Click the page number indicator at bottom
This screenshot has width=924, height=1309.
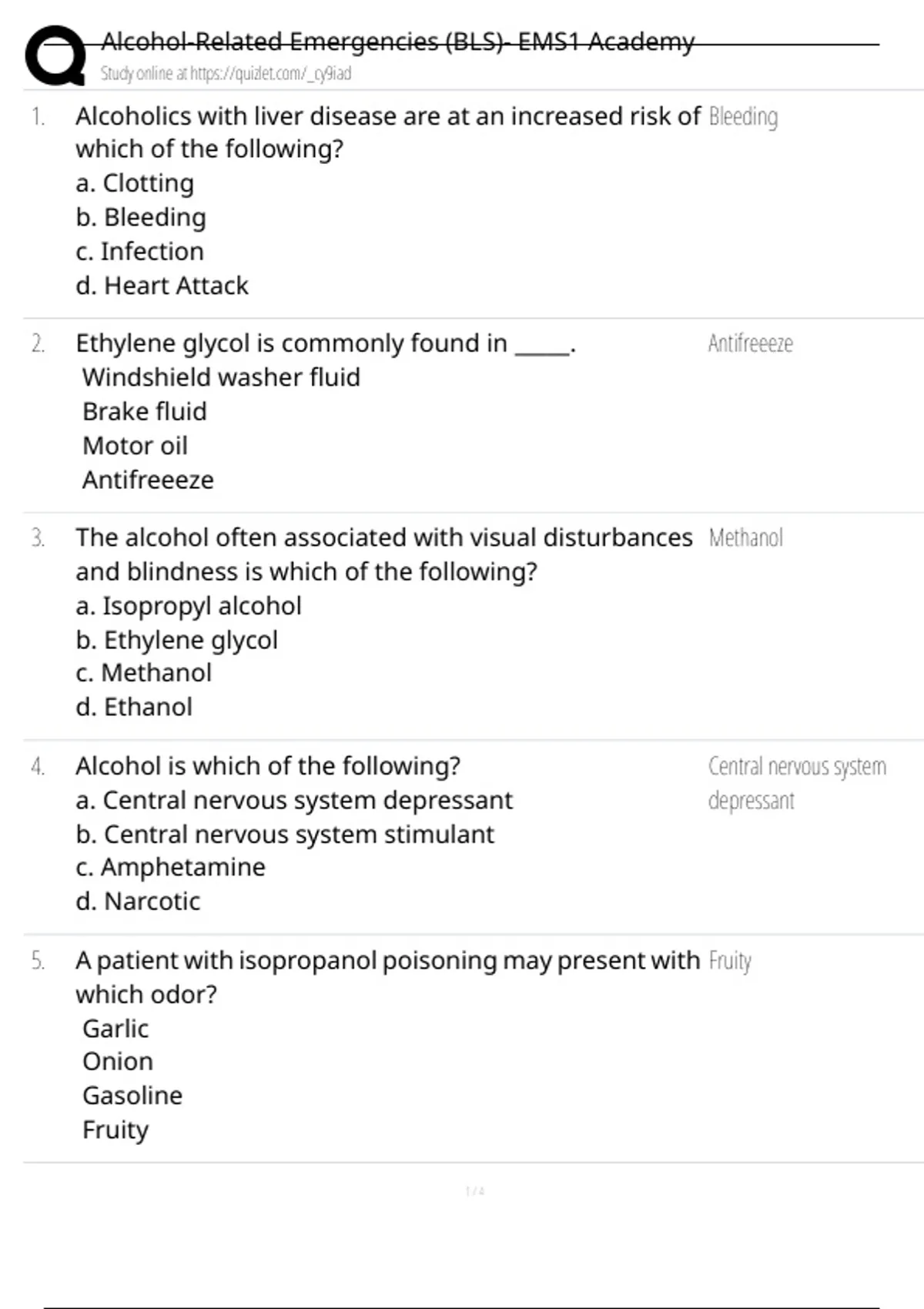pyautogui.click(x=475, y=1191)
